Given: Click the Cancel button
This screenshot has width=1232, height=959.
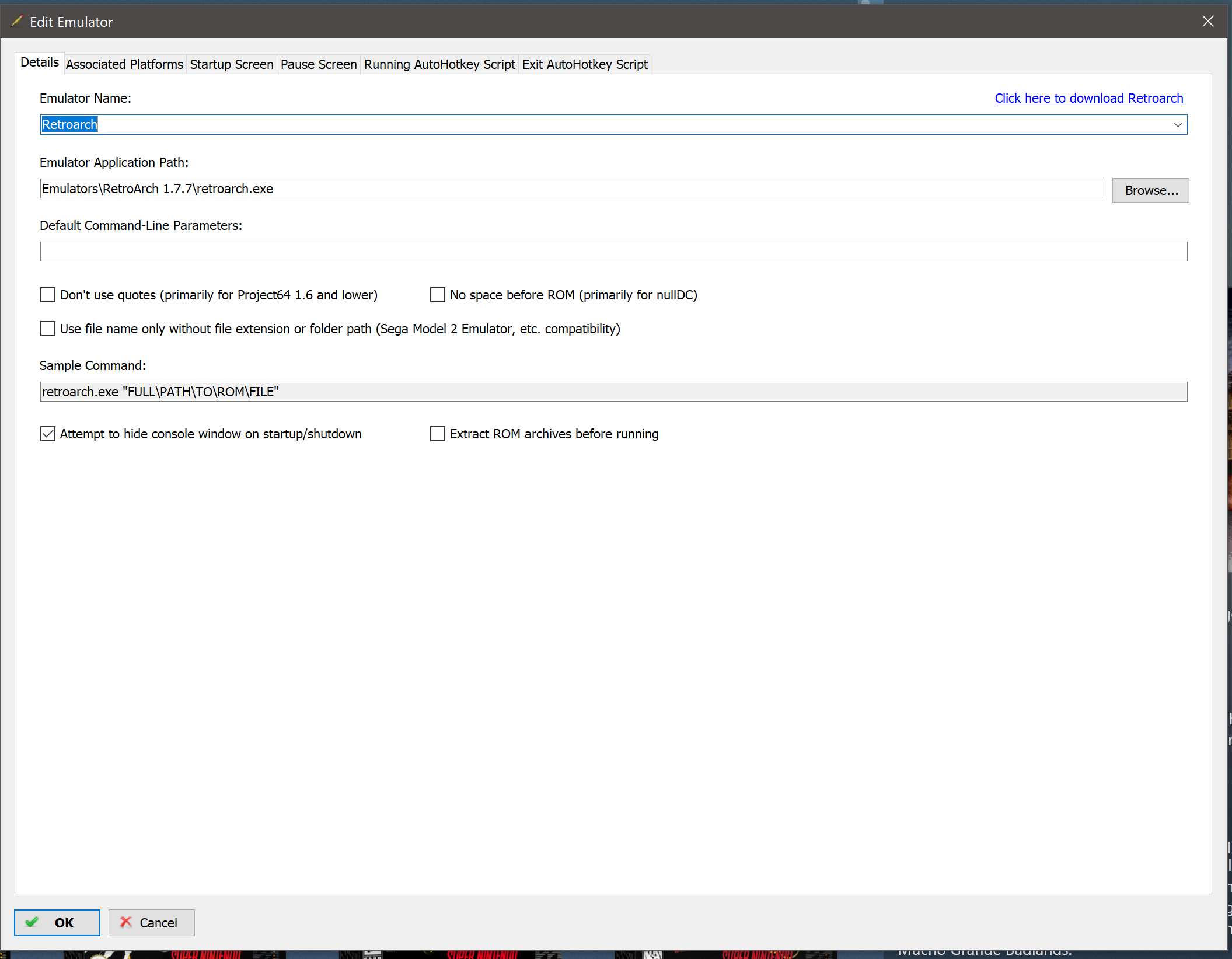Looking at the screenshot, I should pyautogui.click(x=152, y=923).
